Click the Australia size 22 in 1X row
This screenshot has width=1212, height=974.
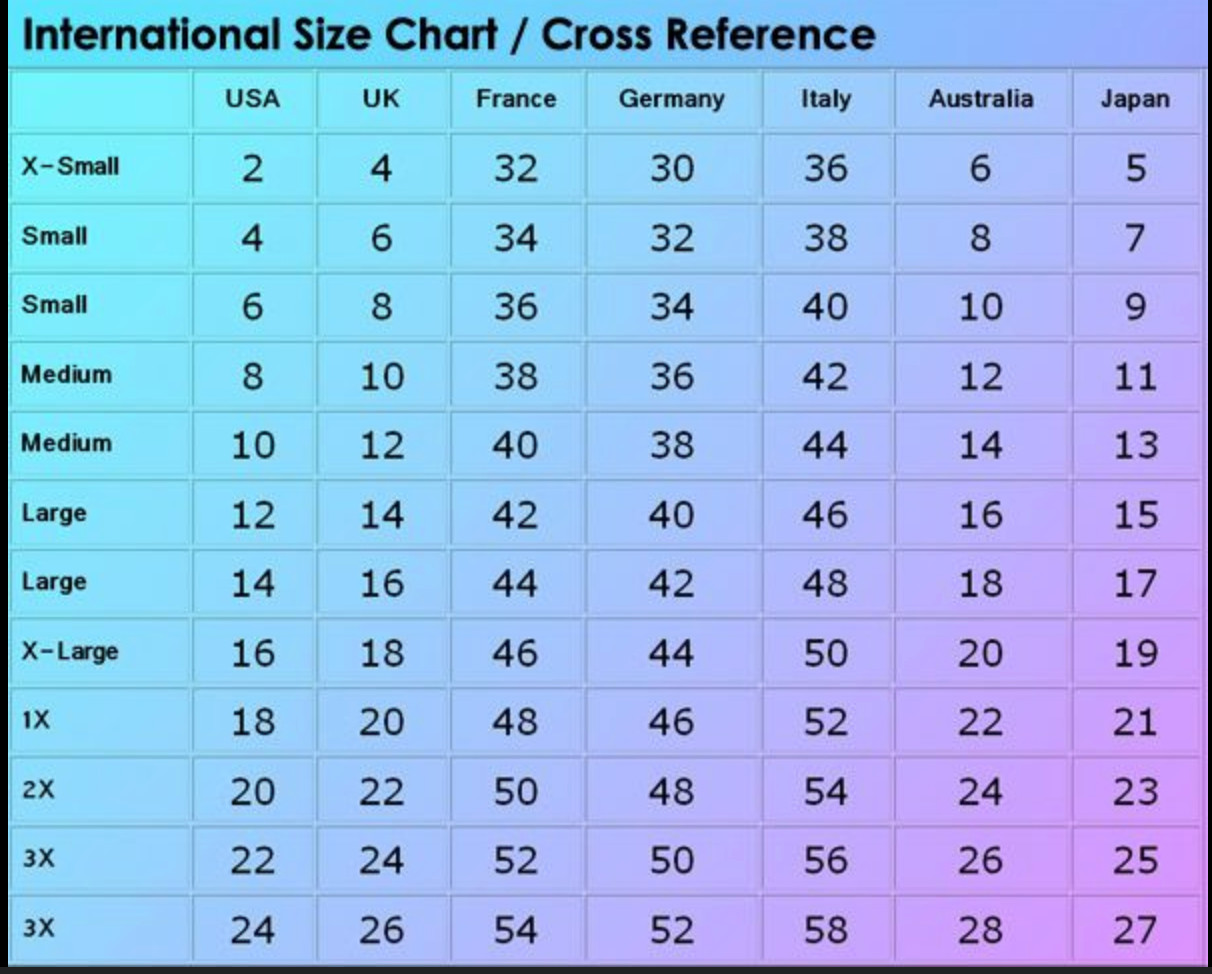[980, 722]
